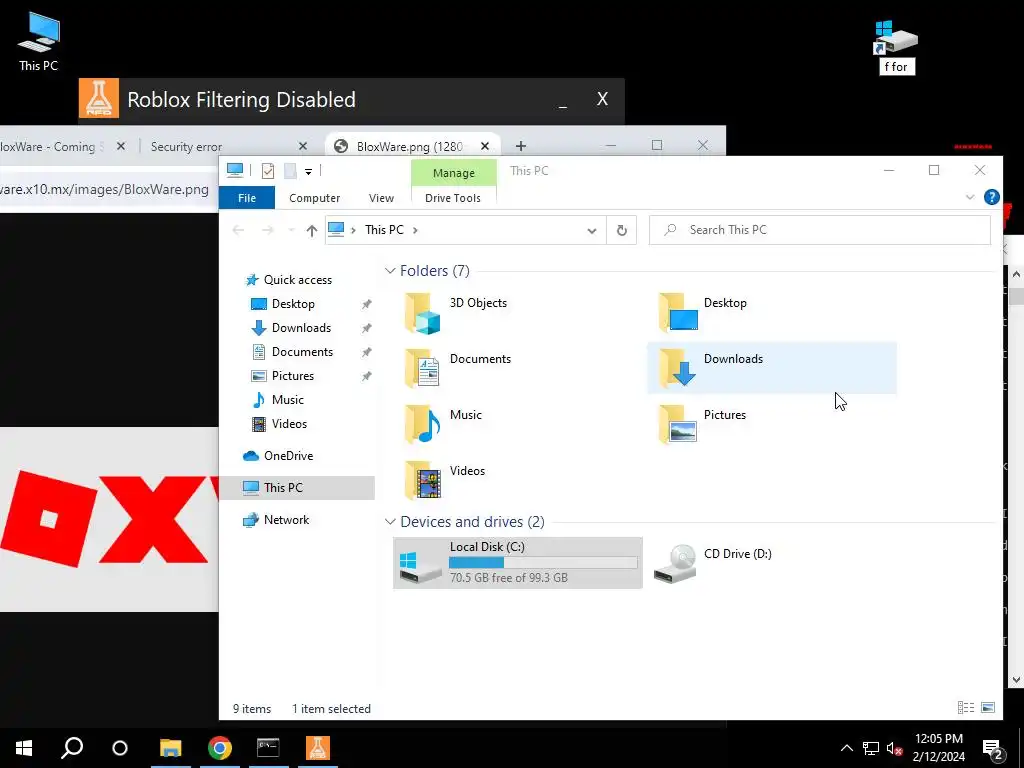Select Pictures in the navigation pane

point(293,376)
